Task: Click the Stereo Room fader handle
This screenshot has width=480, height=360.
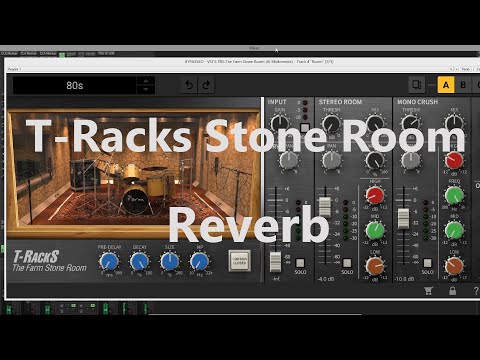Action: tap(325, 207)
